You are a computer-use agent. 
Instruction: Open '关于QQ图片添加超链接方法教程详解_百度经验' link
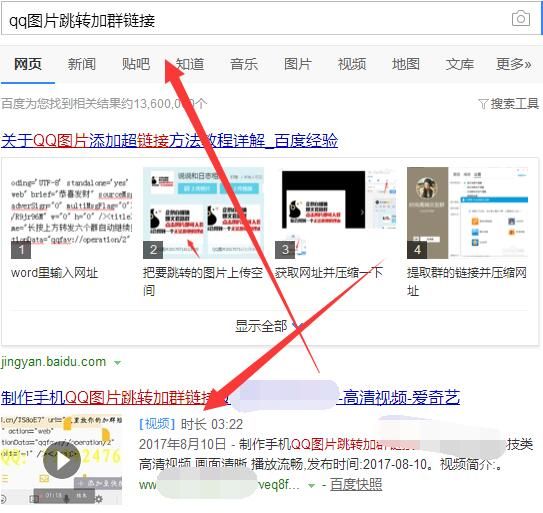pos(170,141)
